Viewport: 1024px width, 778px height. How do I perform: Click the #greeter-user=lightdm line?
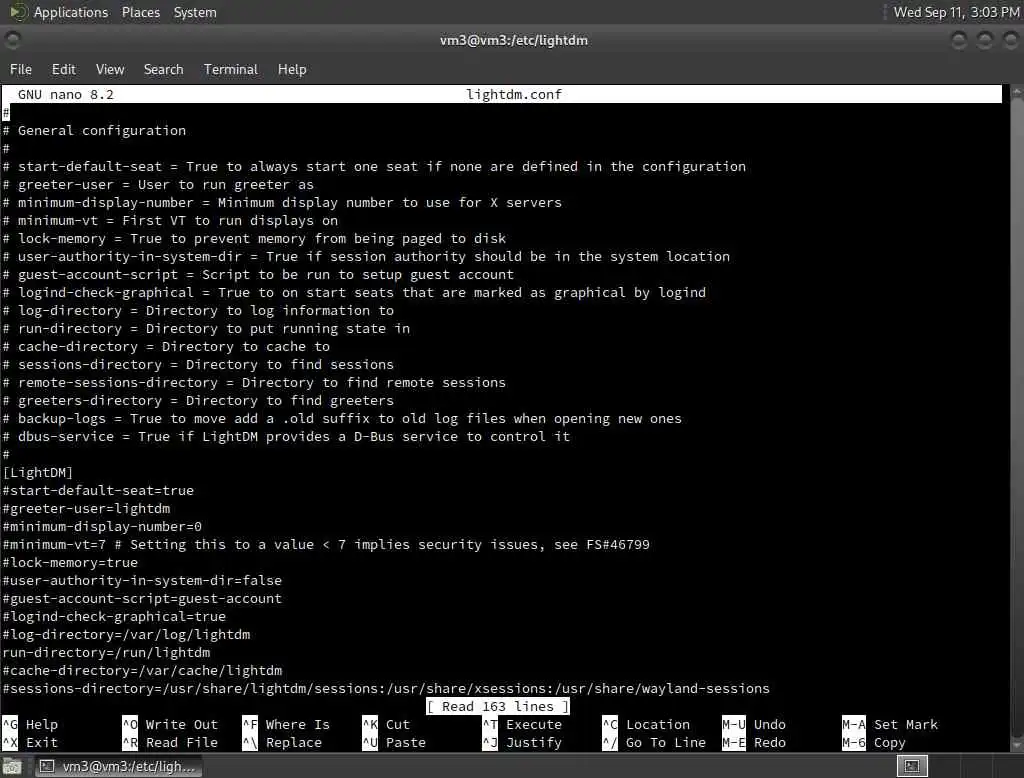click(86, 508)
